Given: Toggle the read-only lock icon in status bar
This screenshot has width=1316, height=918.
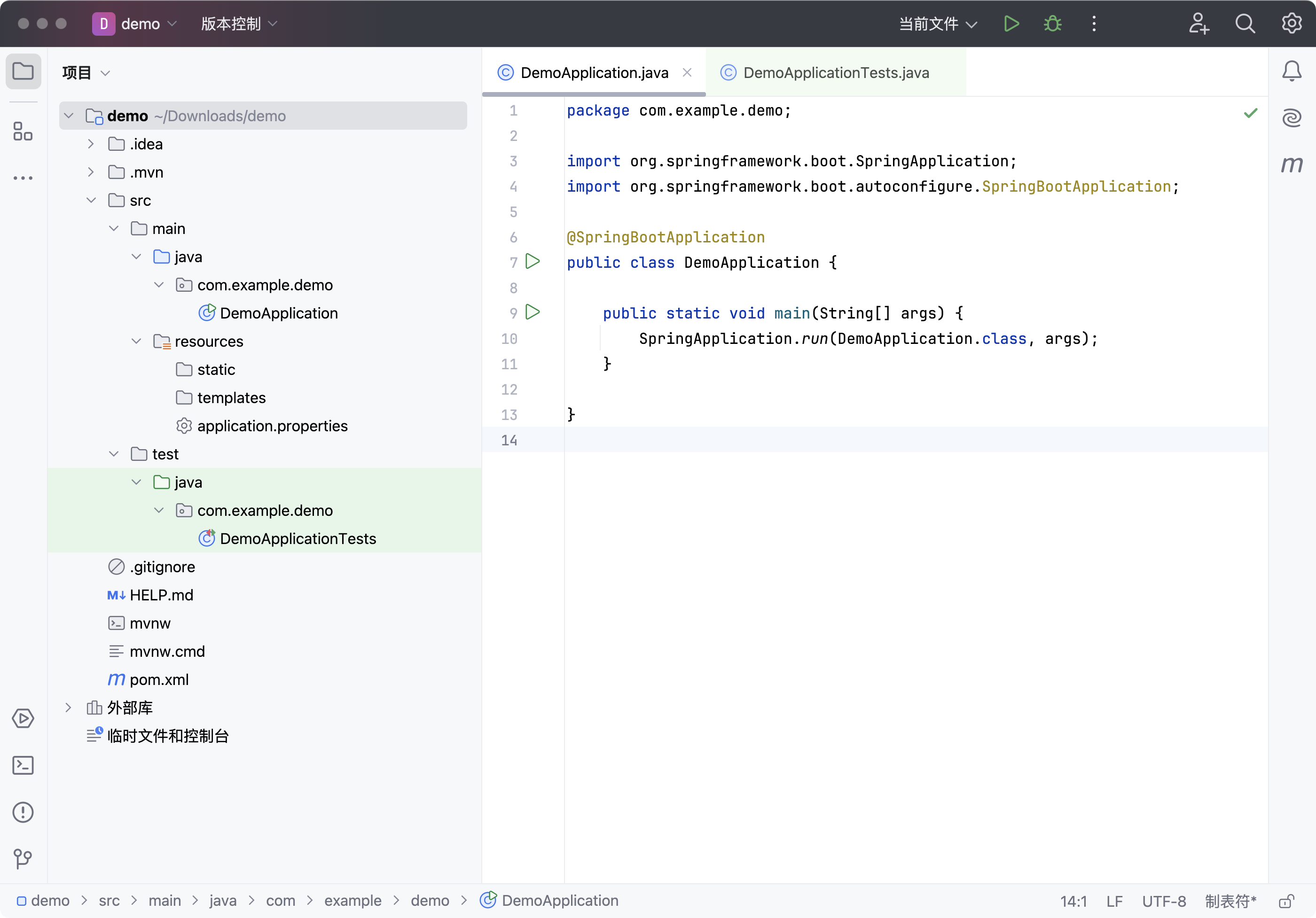Looking at the screenshot, I should [1287, 901].
